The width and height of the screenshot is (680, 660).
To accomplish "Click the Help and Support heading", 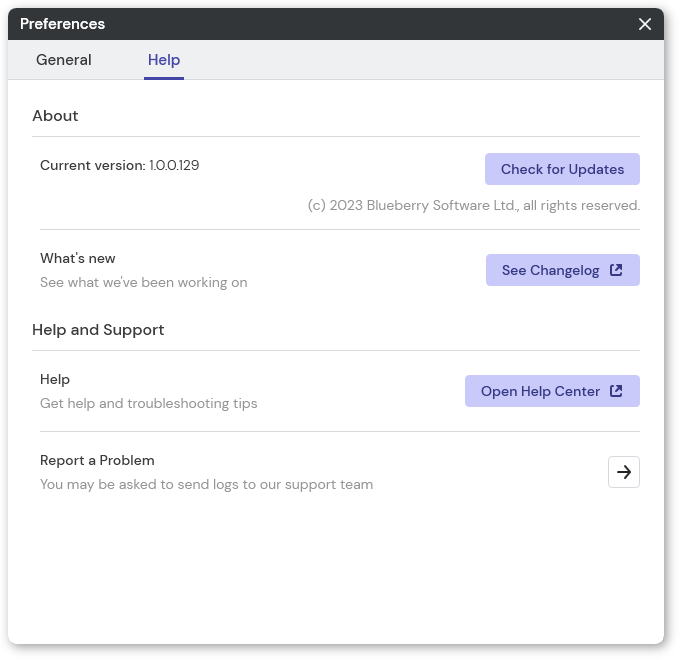I will tap(98, 330).
